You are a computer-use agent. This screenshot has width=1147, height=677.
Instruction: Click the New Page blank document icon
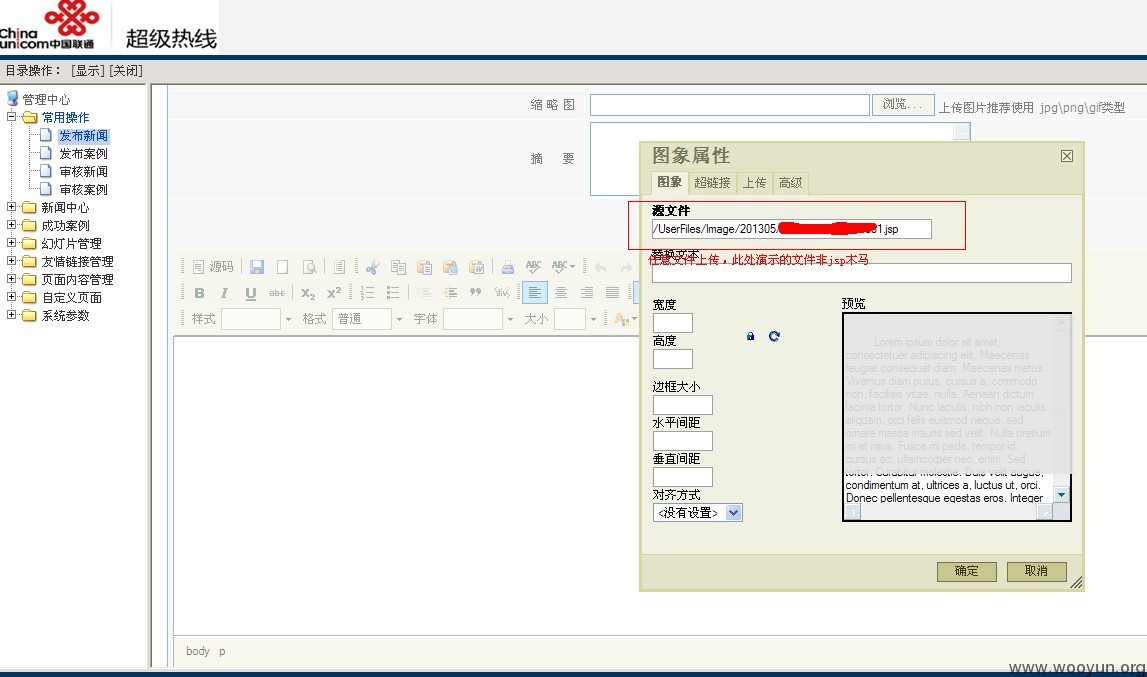(282, 267)
